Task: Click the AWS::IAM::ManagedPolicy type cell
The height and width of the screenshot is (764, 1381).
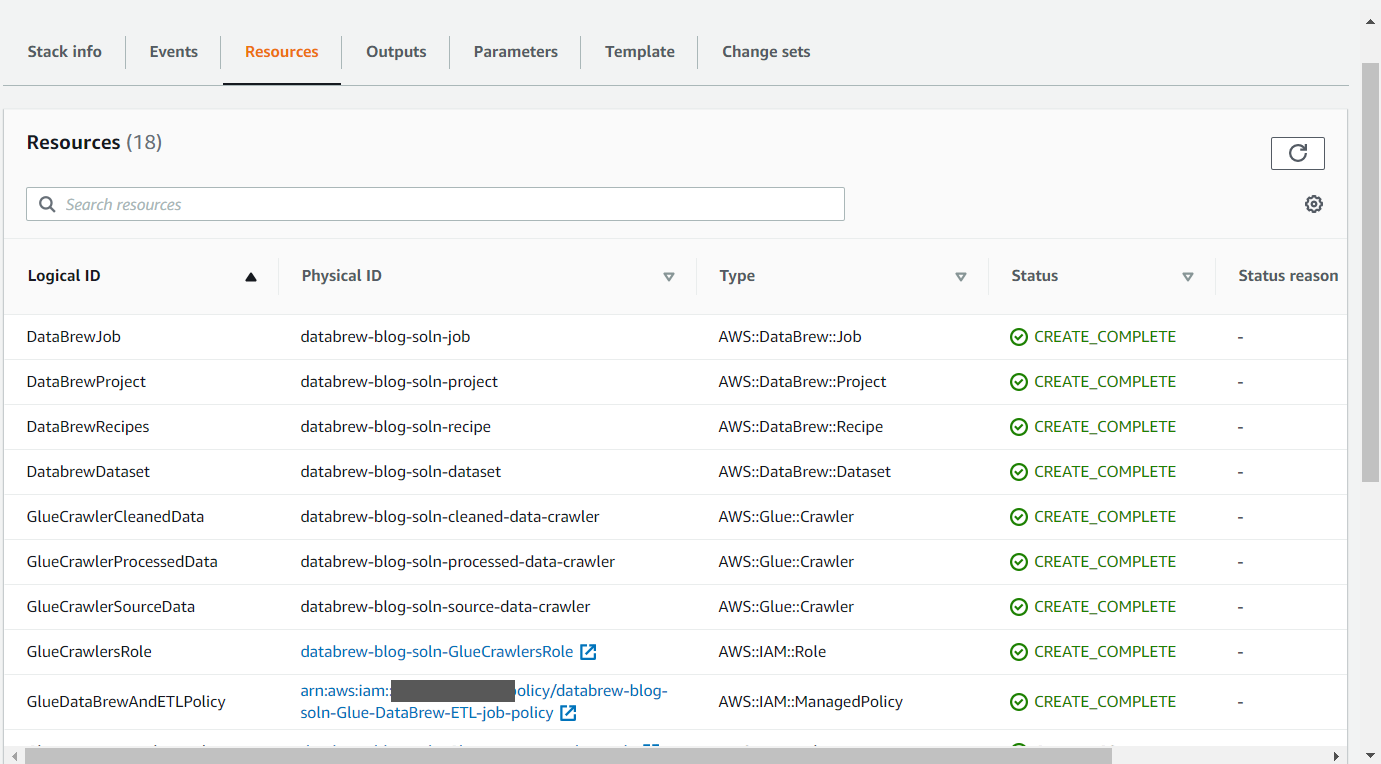Action: tap(811, 702)
